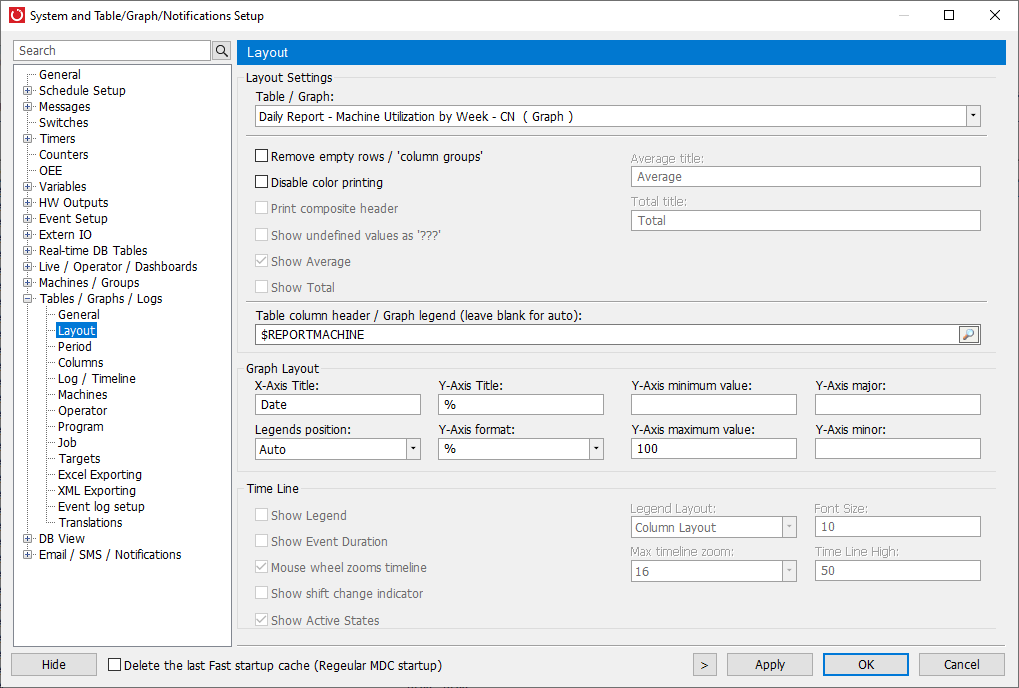Click the $REPORTMACHINE column header field
Viewport: 1019px width, 688px height.
(607, 335)
